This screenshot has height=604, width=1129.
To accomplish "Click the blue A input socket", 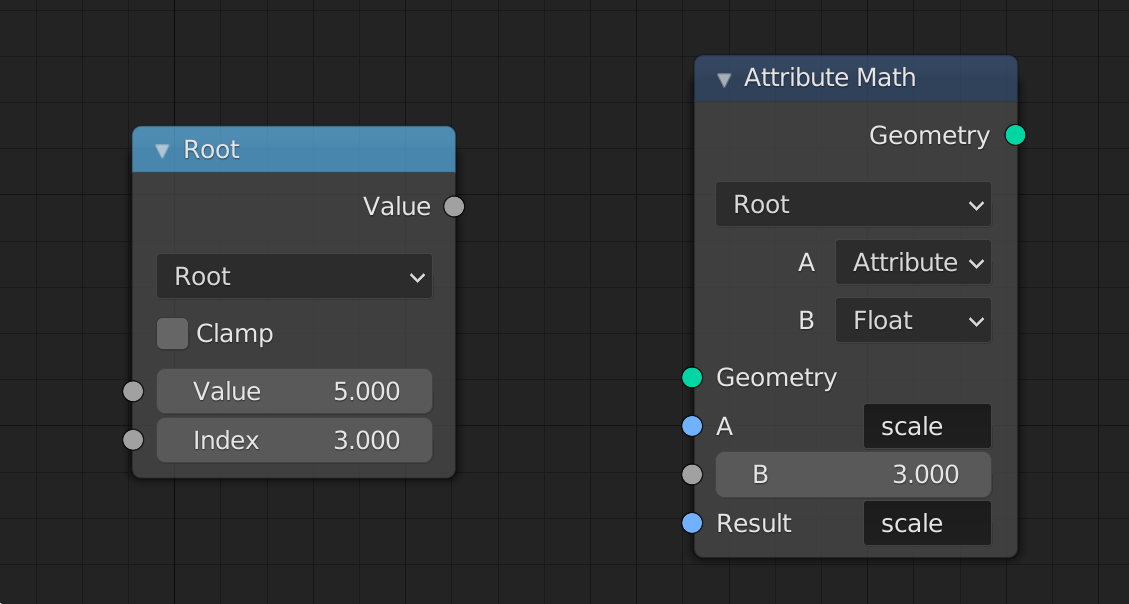I will coord(692,426).
